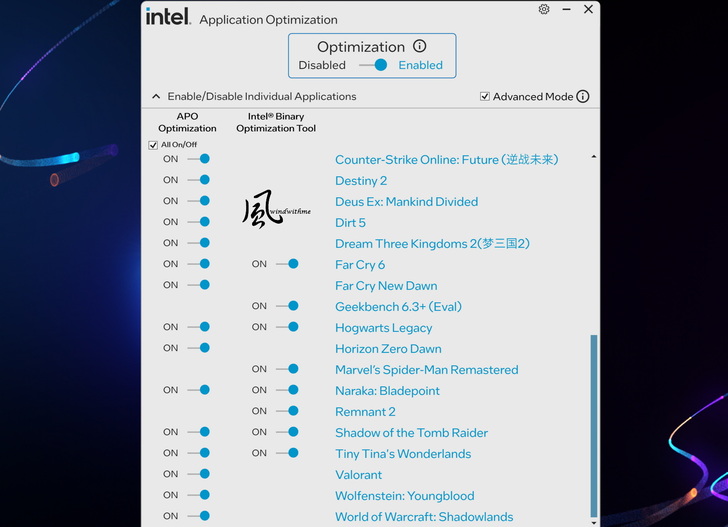
Task: Uncheck the All On/Off checkbox
Action: click(153, 145)
